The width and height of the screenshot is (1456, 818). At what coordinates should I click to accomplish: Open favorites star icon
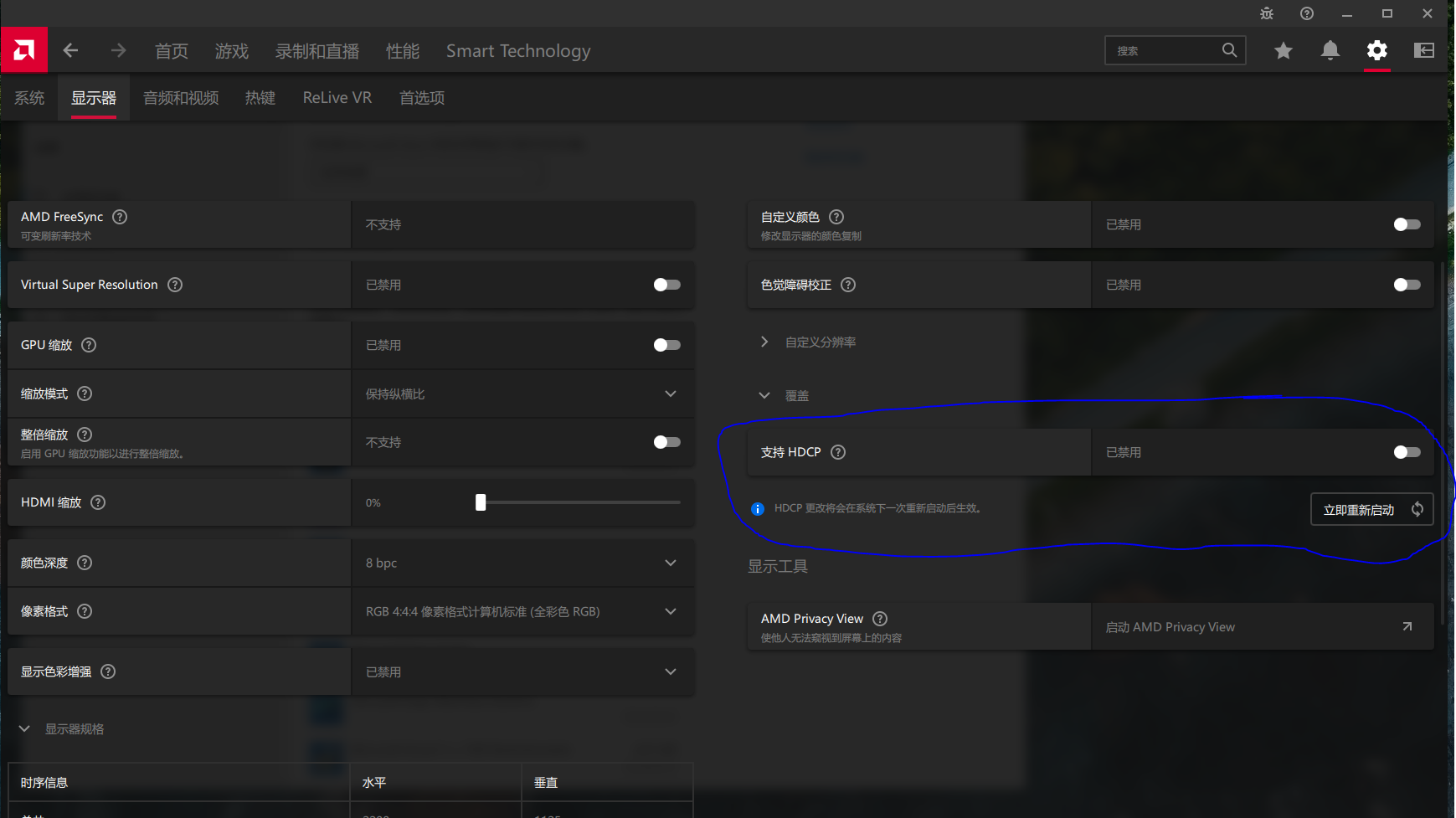coord(1283,50)
